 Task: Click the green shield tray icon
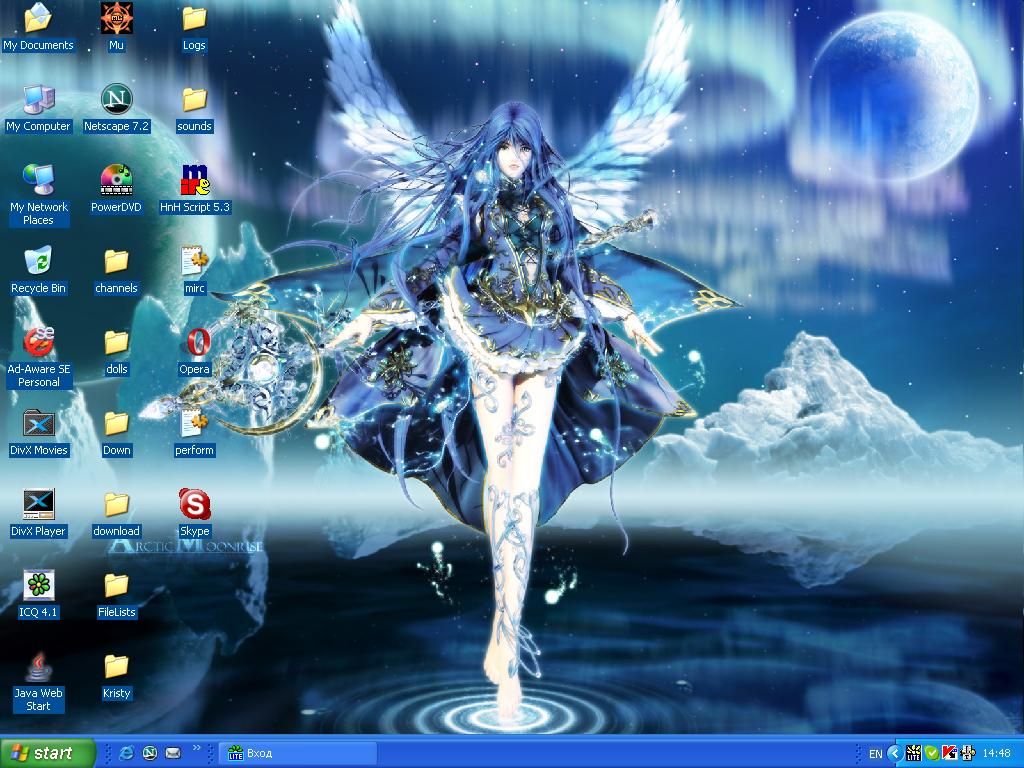coord(932,754)
